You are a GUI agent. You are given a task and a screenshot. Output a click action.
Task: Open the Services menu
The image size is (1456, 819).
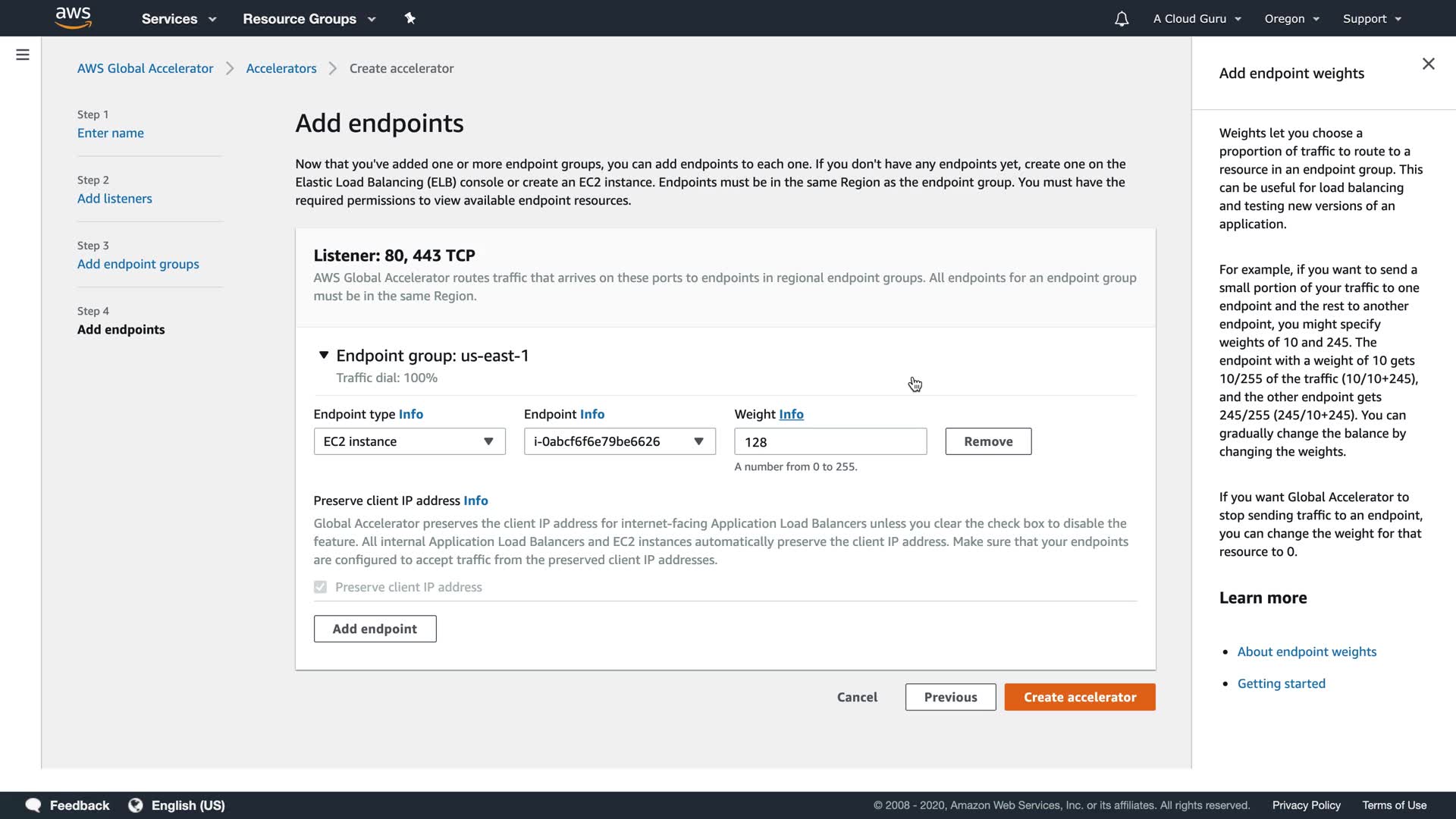tap(179, 19)
